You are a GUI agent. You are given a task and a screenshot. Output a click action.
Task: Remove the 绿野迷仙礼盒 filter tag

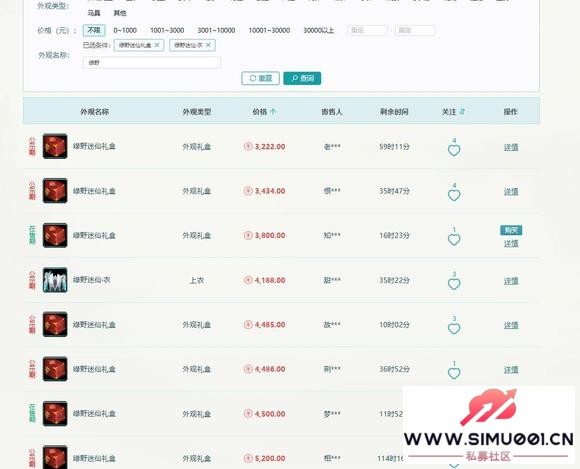(157, 45)
